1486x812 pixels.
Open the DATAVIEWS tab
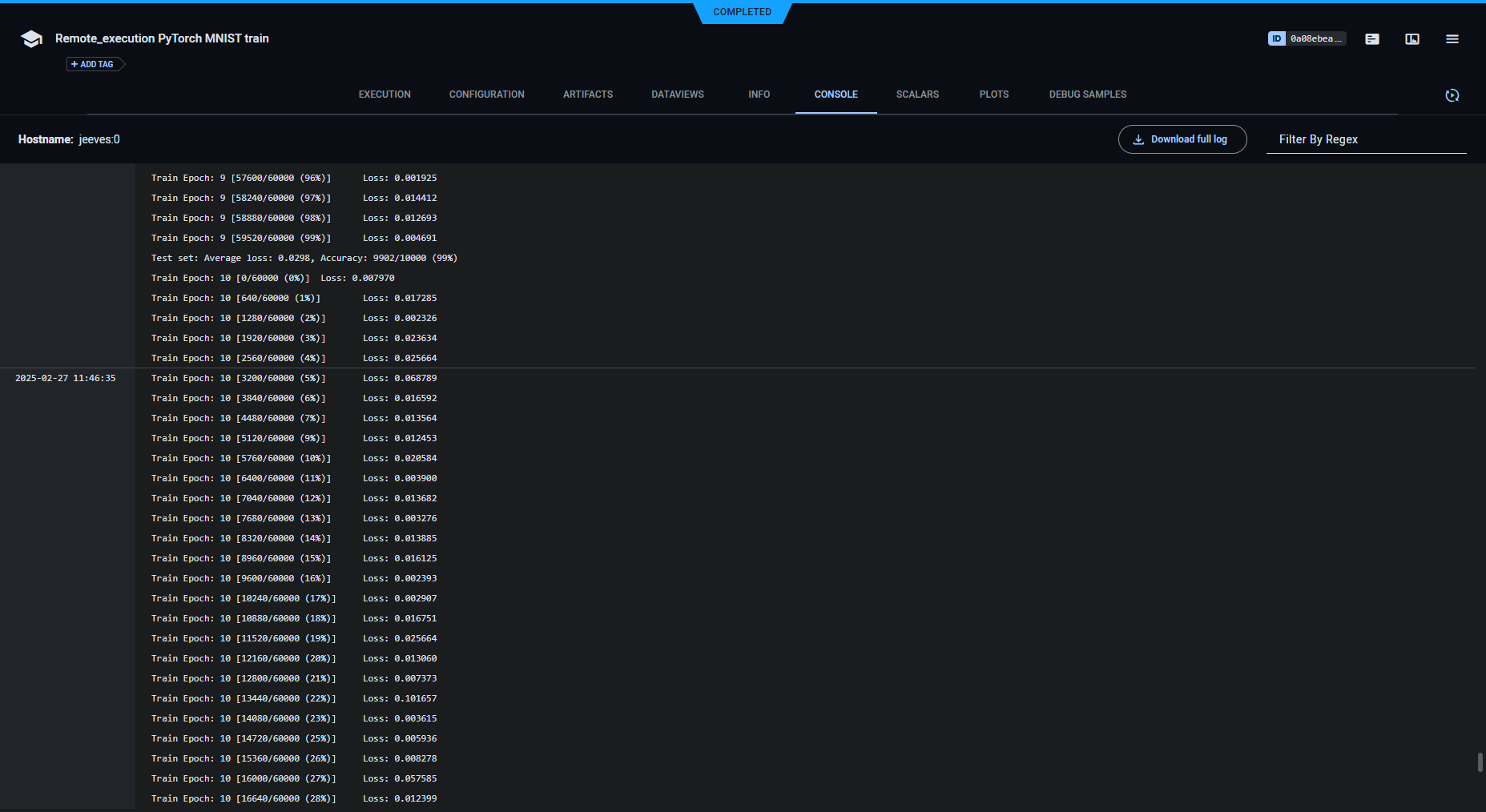(x=677, y=94)
